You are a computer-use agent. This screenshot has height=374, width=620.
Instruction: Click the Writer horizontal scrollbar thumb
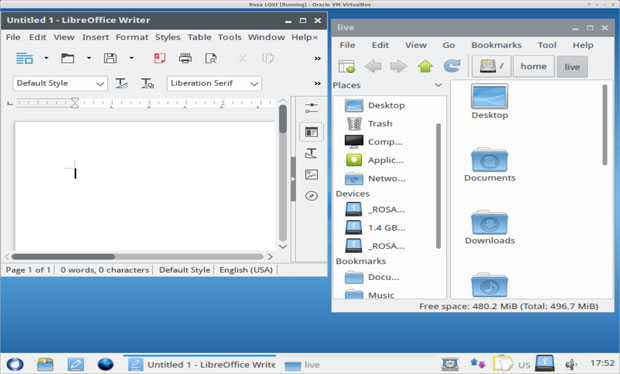63,257
